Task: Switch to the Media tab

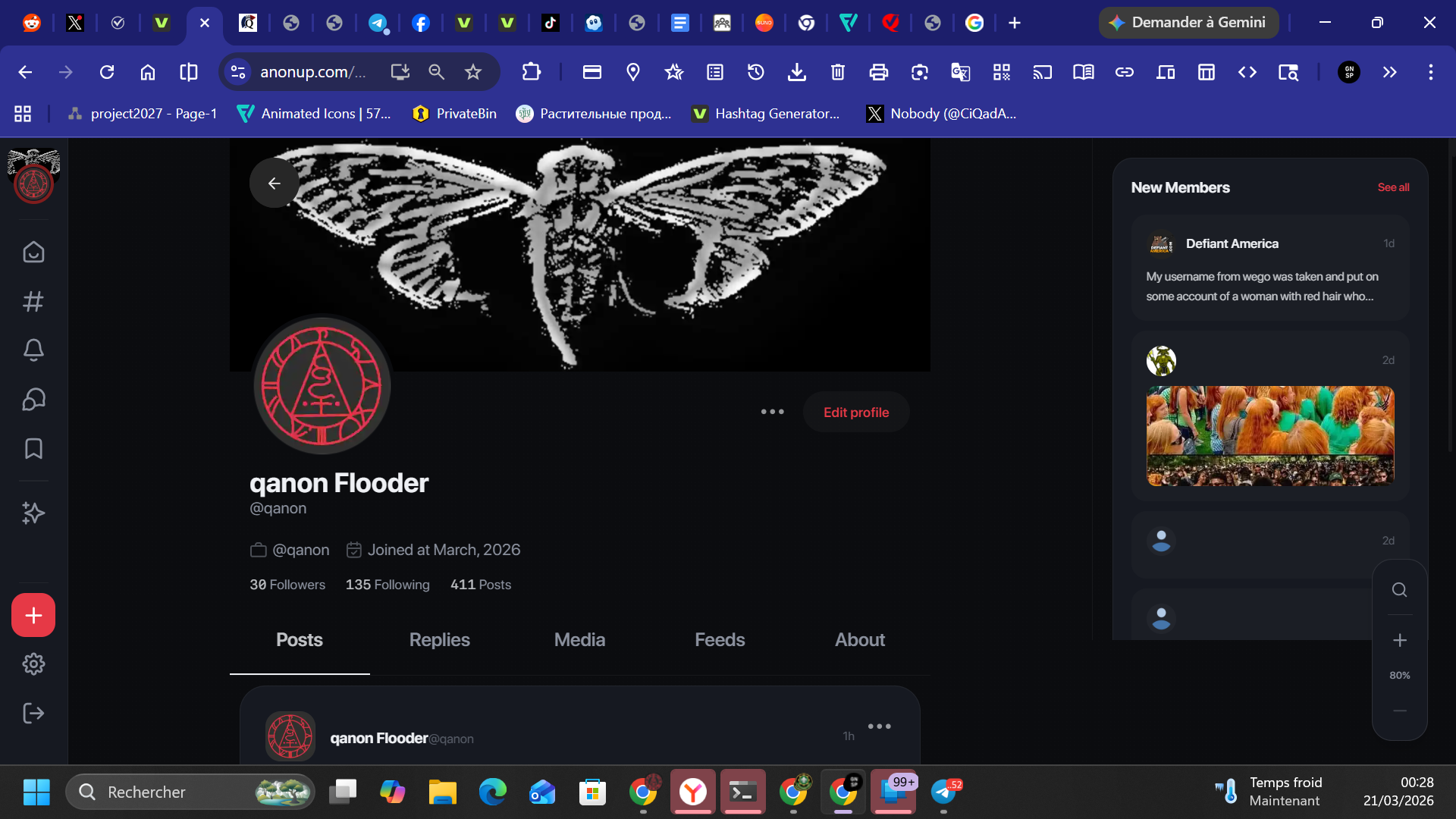Action: 579,640
